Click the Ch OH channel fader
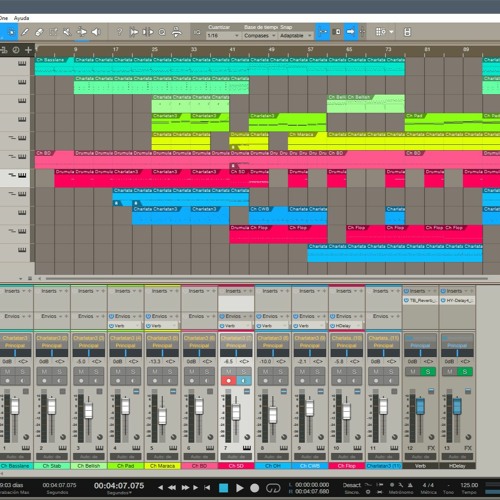This screenshot has height=500, width=500. pos(273,416)
